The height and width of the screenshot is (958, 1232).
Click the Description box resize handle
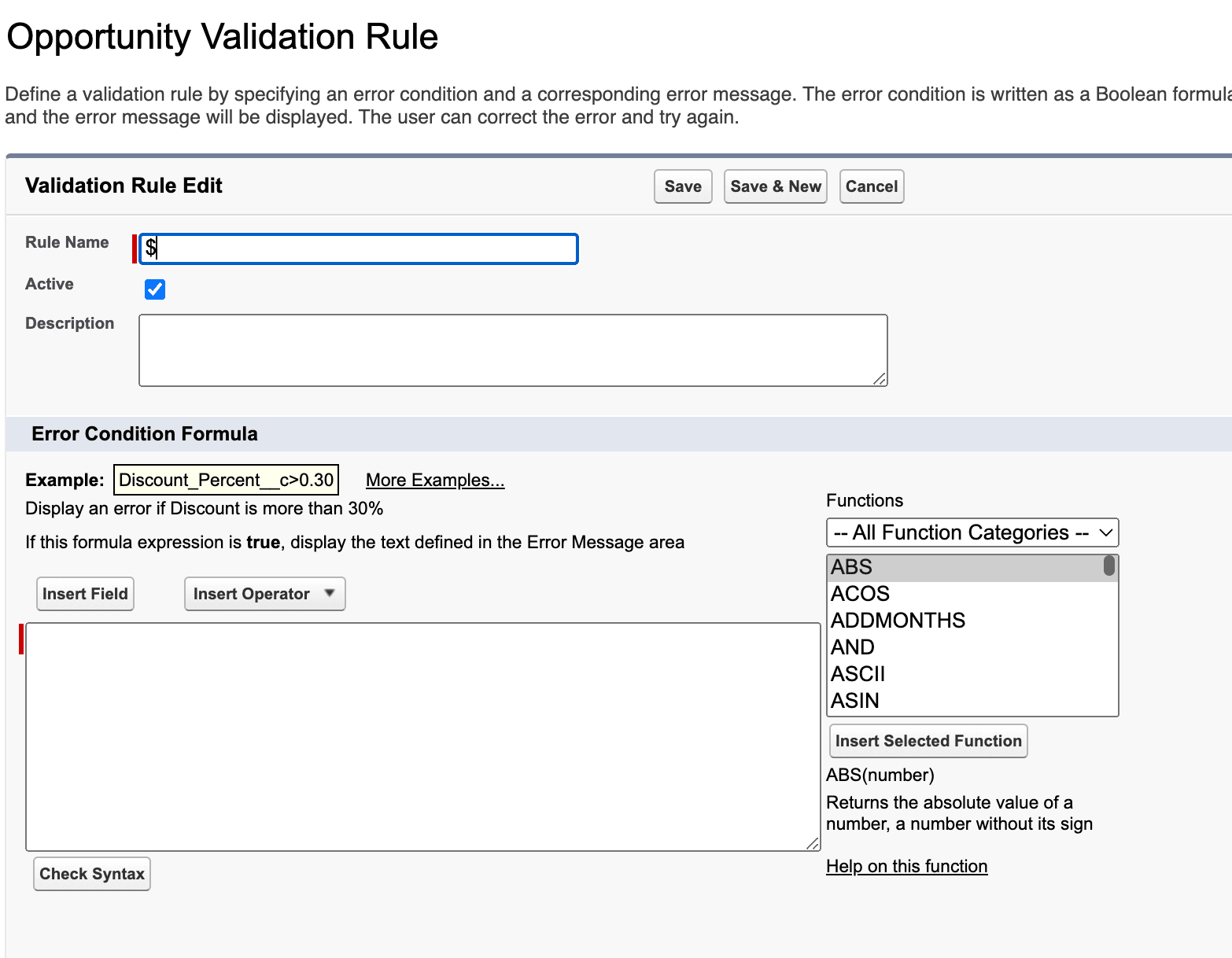880,379
